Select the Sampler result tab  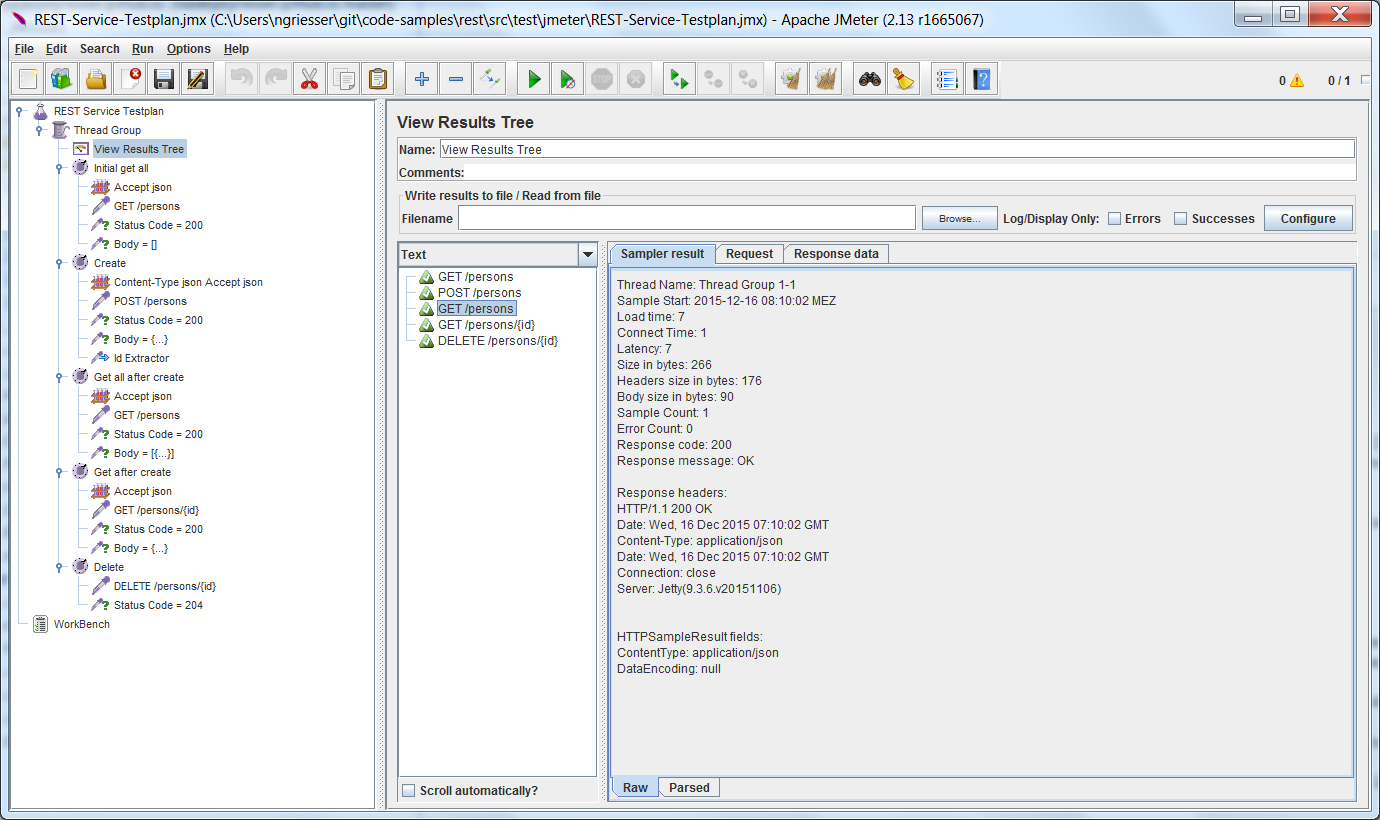click(x=662, y=254)
